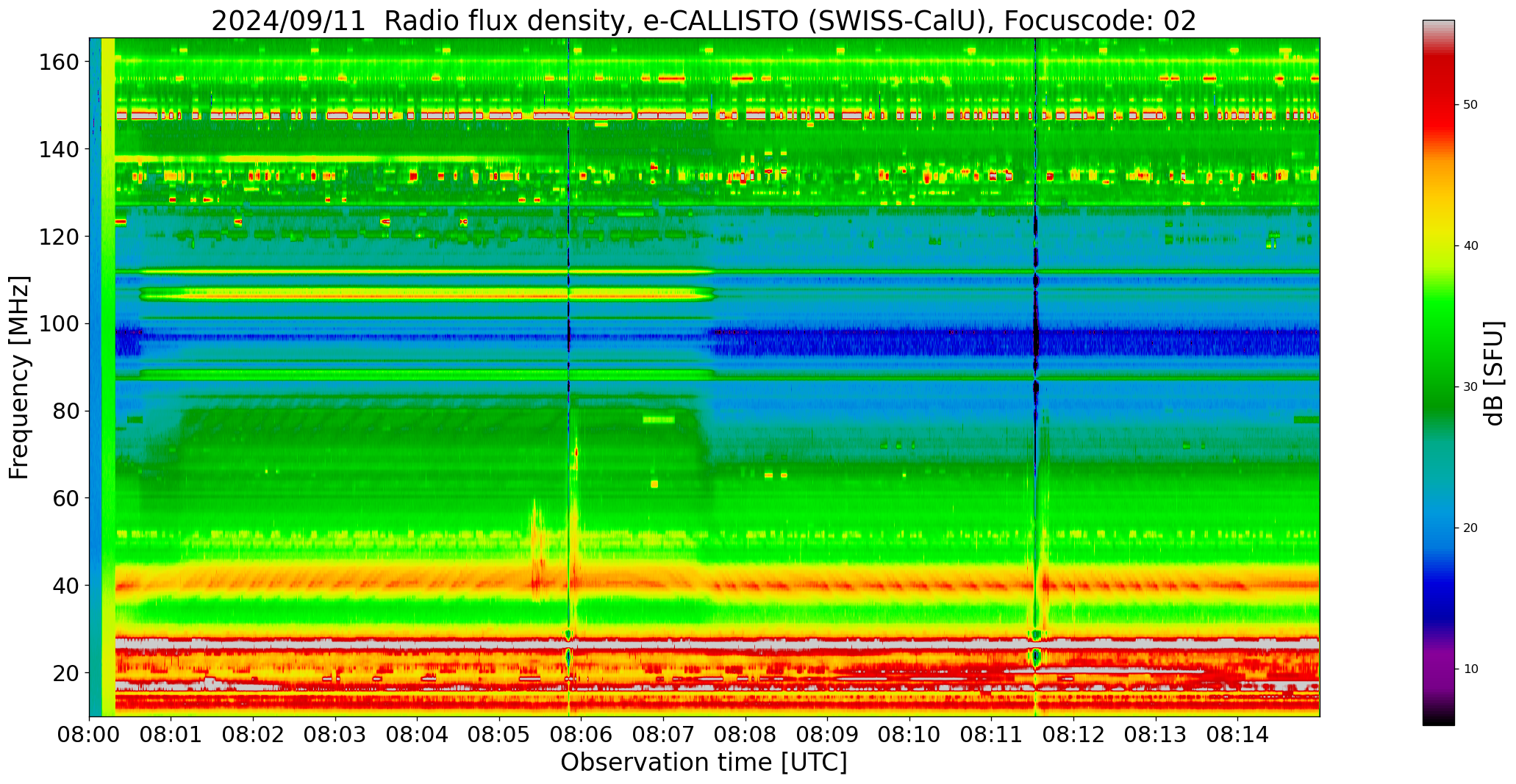Click the colorbar tick label 10
This screenshot has height=784, width=1516.
1470,669
